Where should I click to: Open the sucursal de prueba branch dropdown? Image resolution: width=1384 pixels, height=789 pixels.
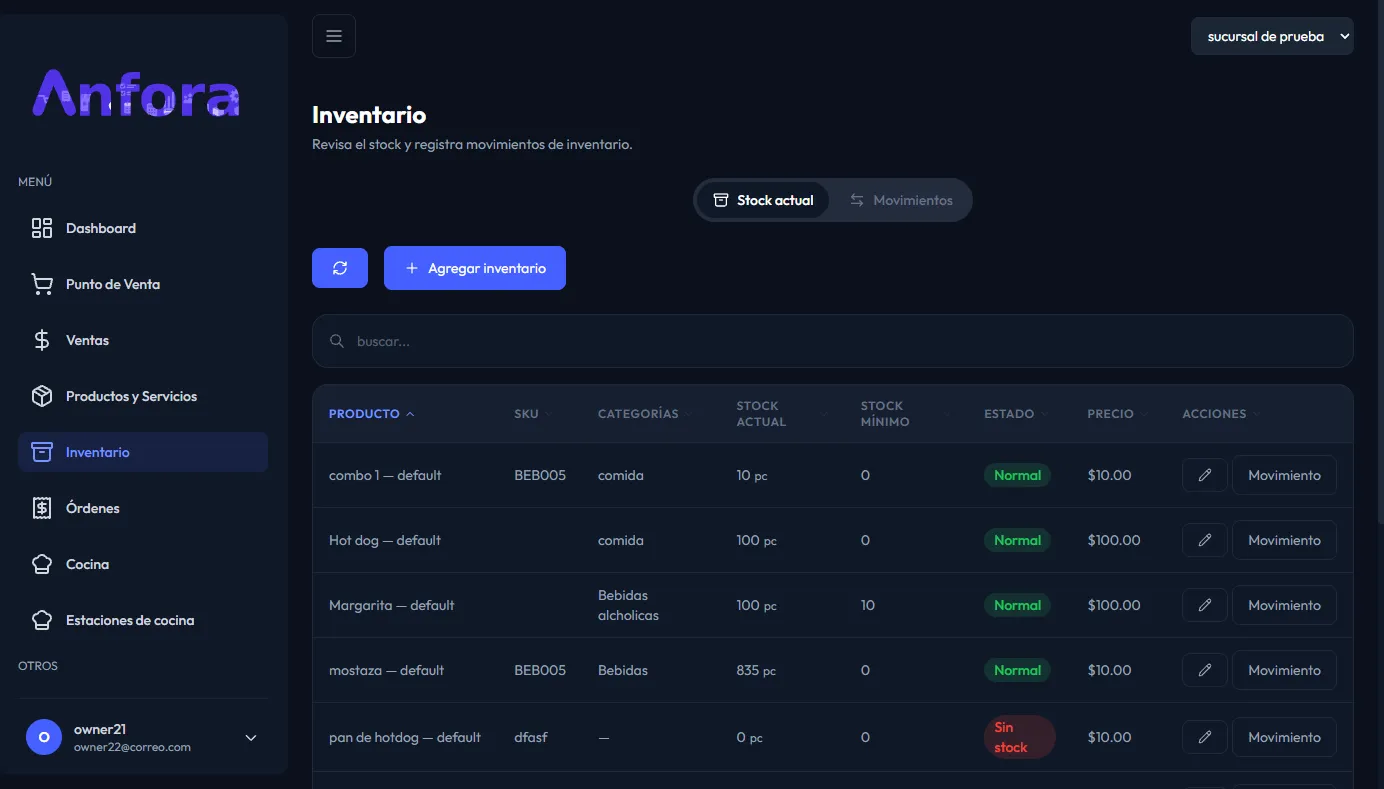click(x=1272, y=36)
